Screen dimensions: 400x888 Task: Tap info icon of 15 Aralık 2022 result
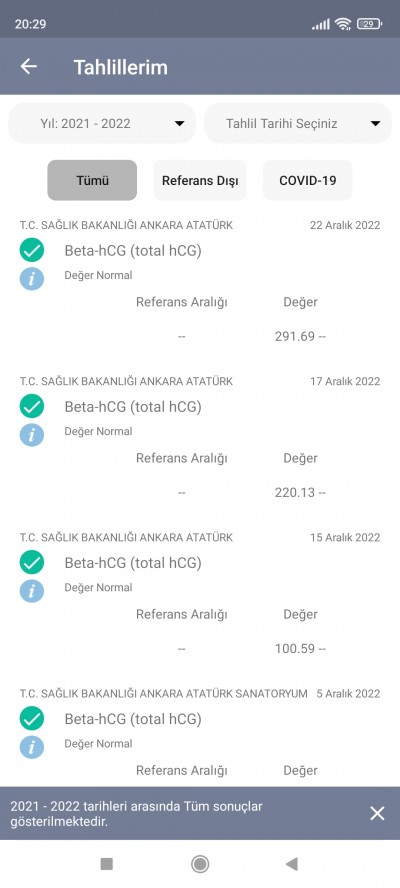click(x=32, y=591)
